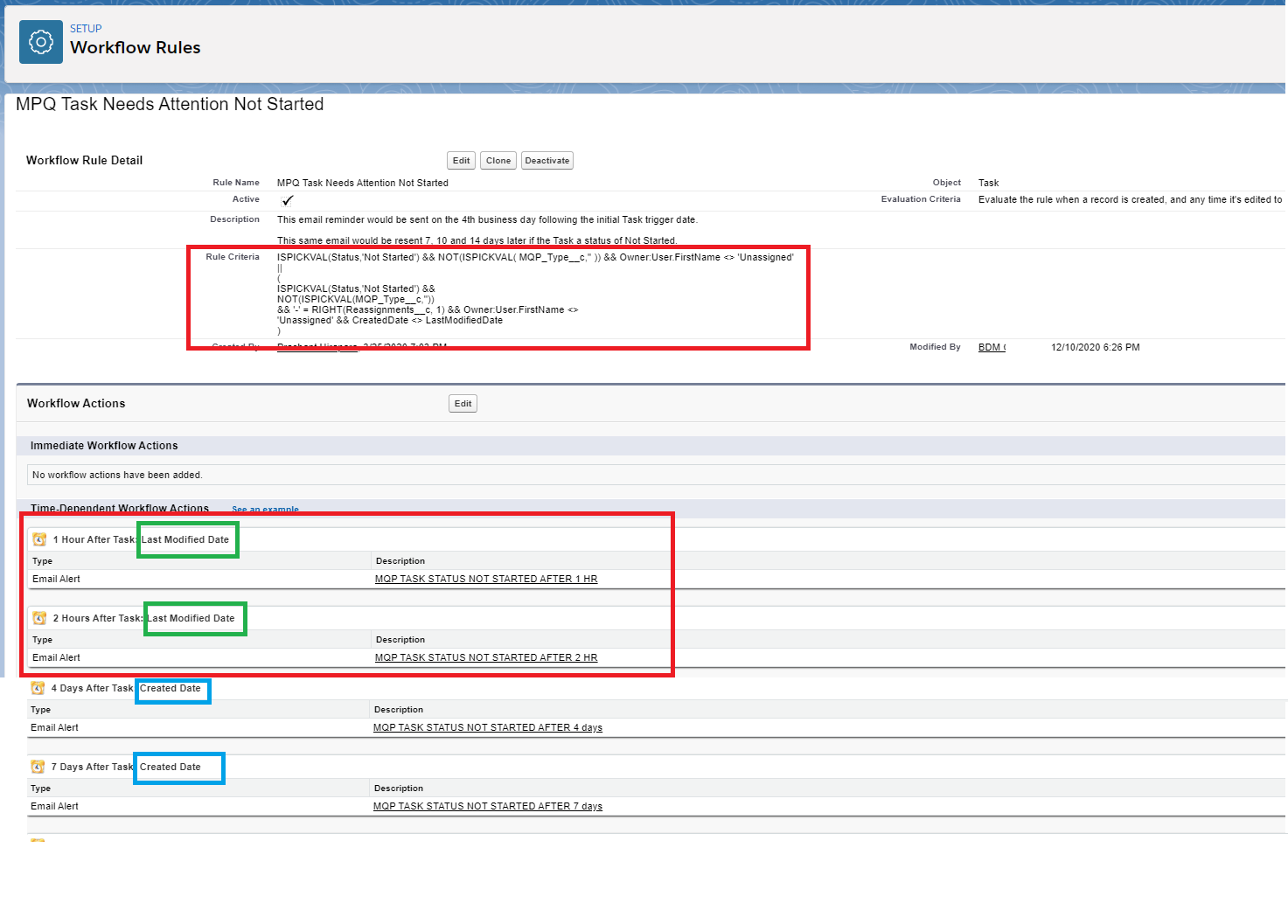Open the See an example link
Image resolution: width=1288 pixels, height=924 pixels.
266,509
